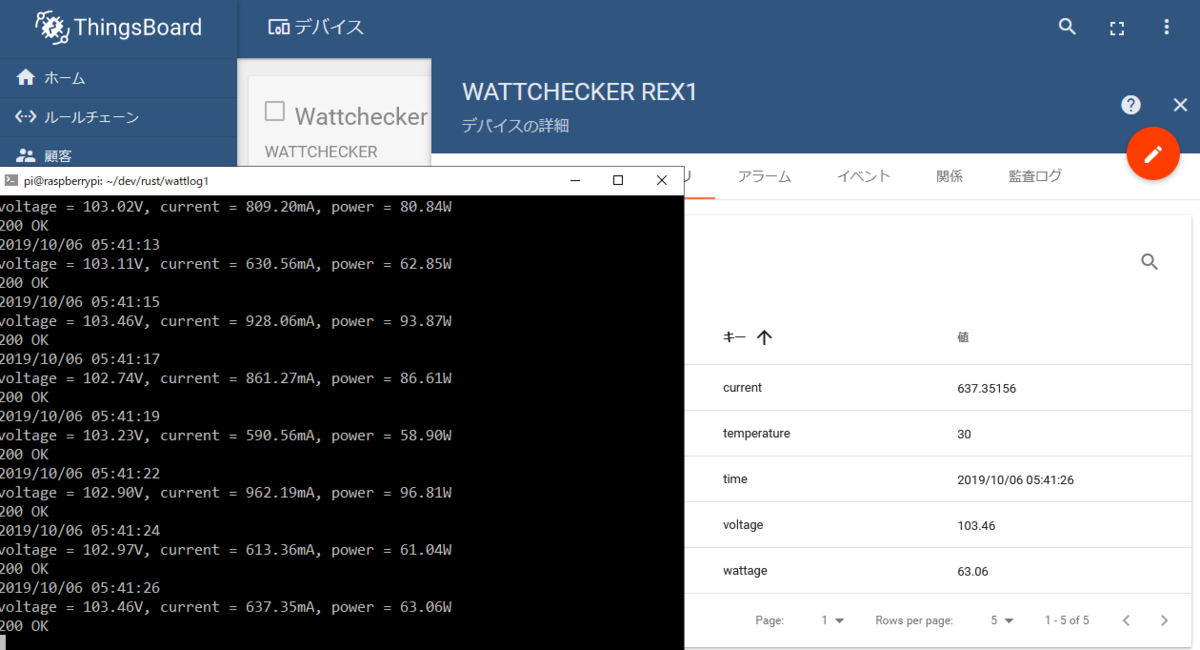Open the ホーム menu item
1200x650 pixels.
tap(119, 77)
